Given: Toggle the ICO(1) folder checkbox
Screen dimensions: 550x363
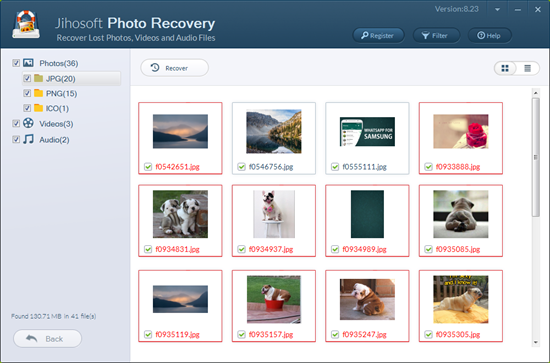Looking at the screenshot, I should coord(27,108).
